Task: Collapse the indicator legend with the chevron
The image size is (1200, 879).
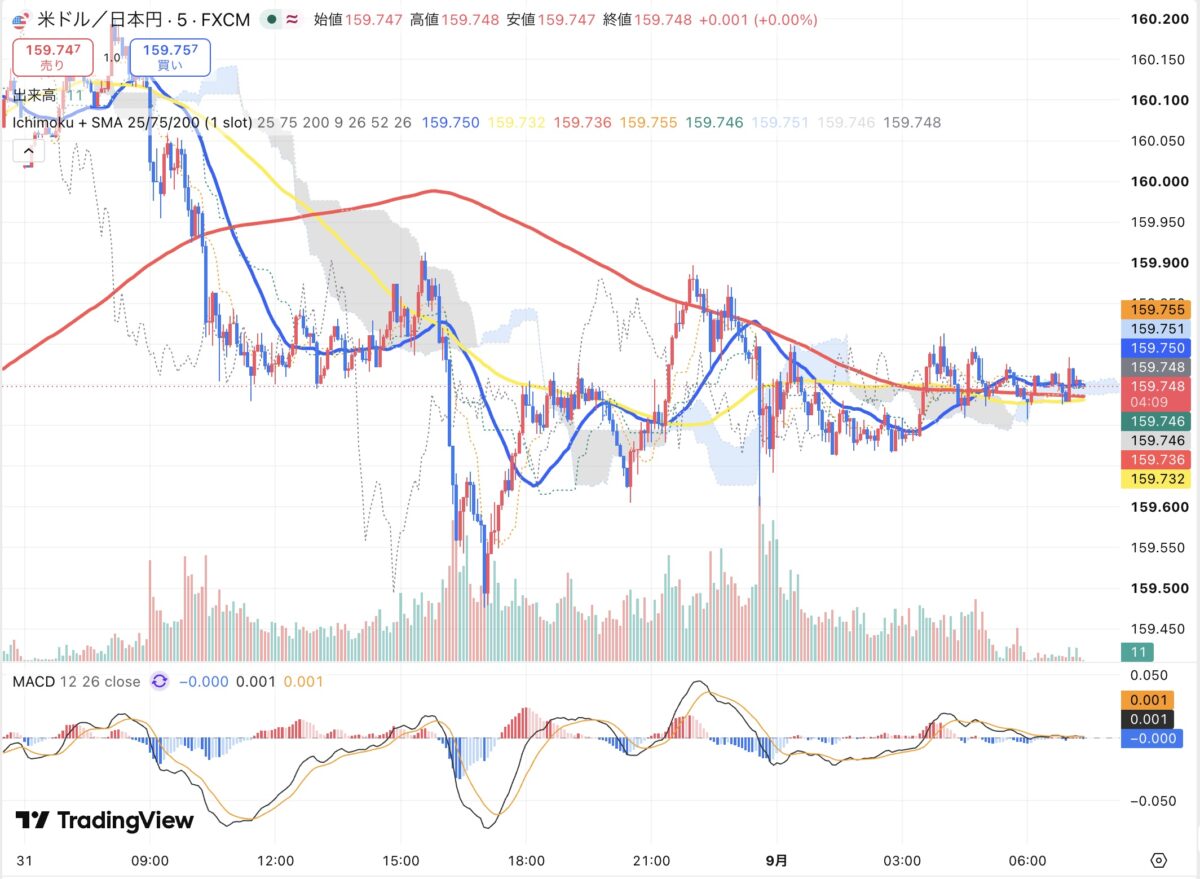Action: (x=27, y=152)
